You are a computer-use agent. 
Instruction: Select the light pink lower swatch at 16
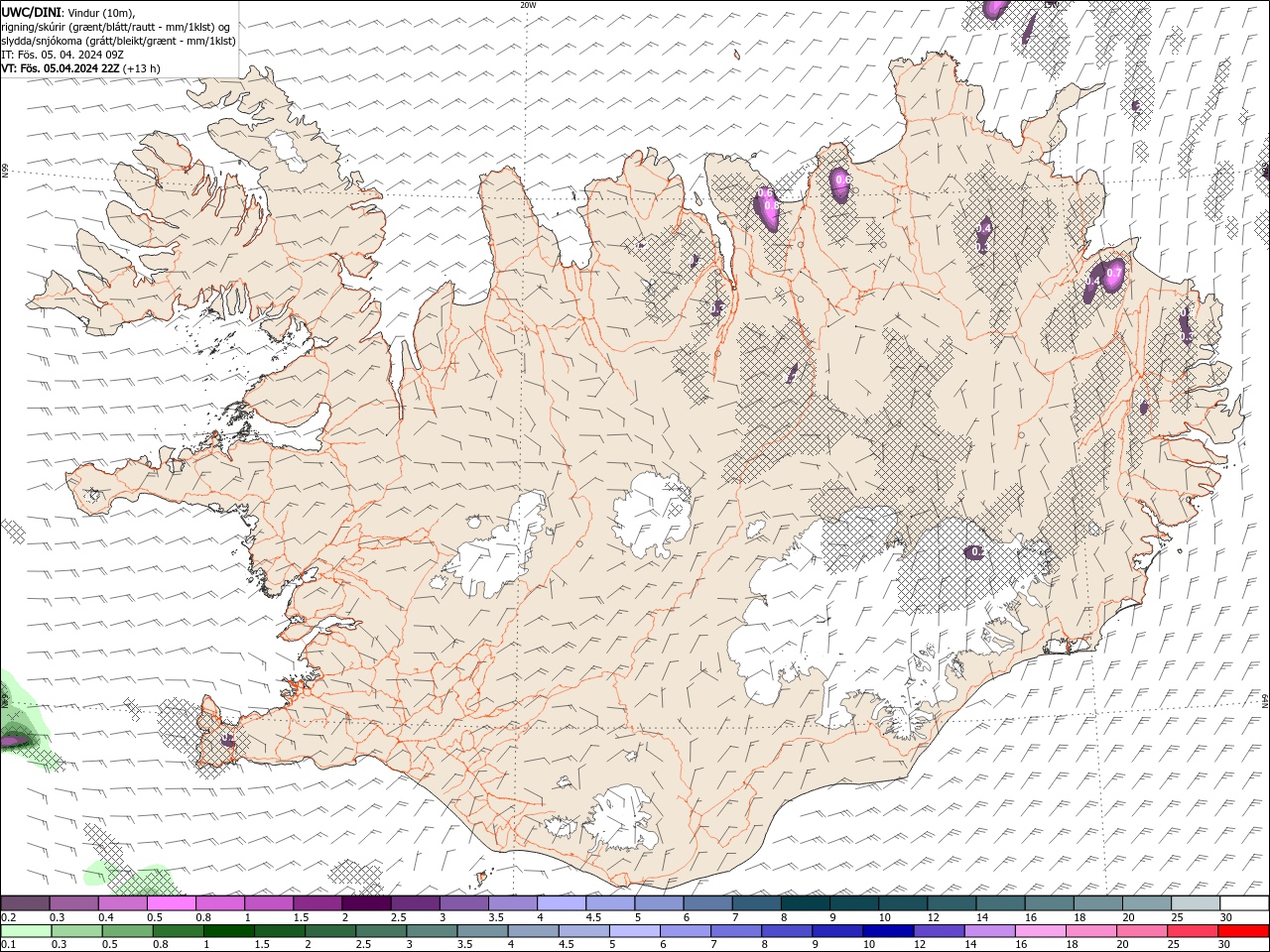tap(1040, 931)
